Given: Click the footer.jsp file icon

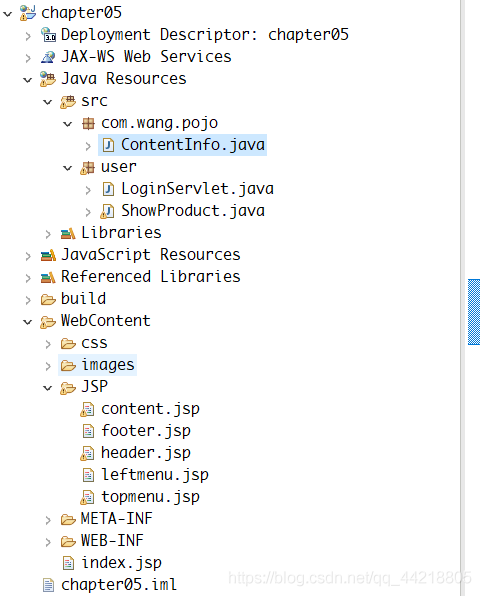Looking at the screenshot, I should coord(88,431).
